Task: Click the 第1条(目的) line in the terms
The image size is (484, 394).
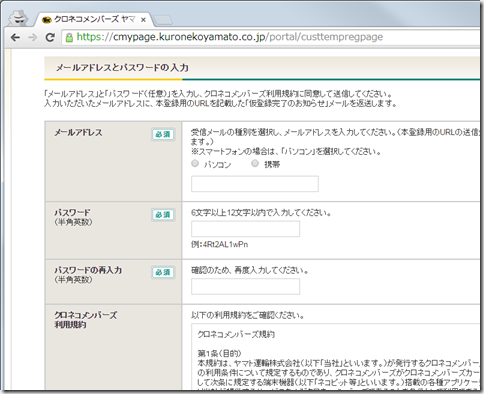Action: pyautogui.click(x=219, y=353)
